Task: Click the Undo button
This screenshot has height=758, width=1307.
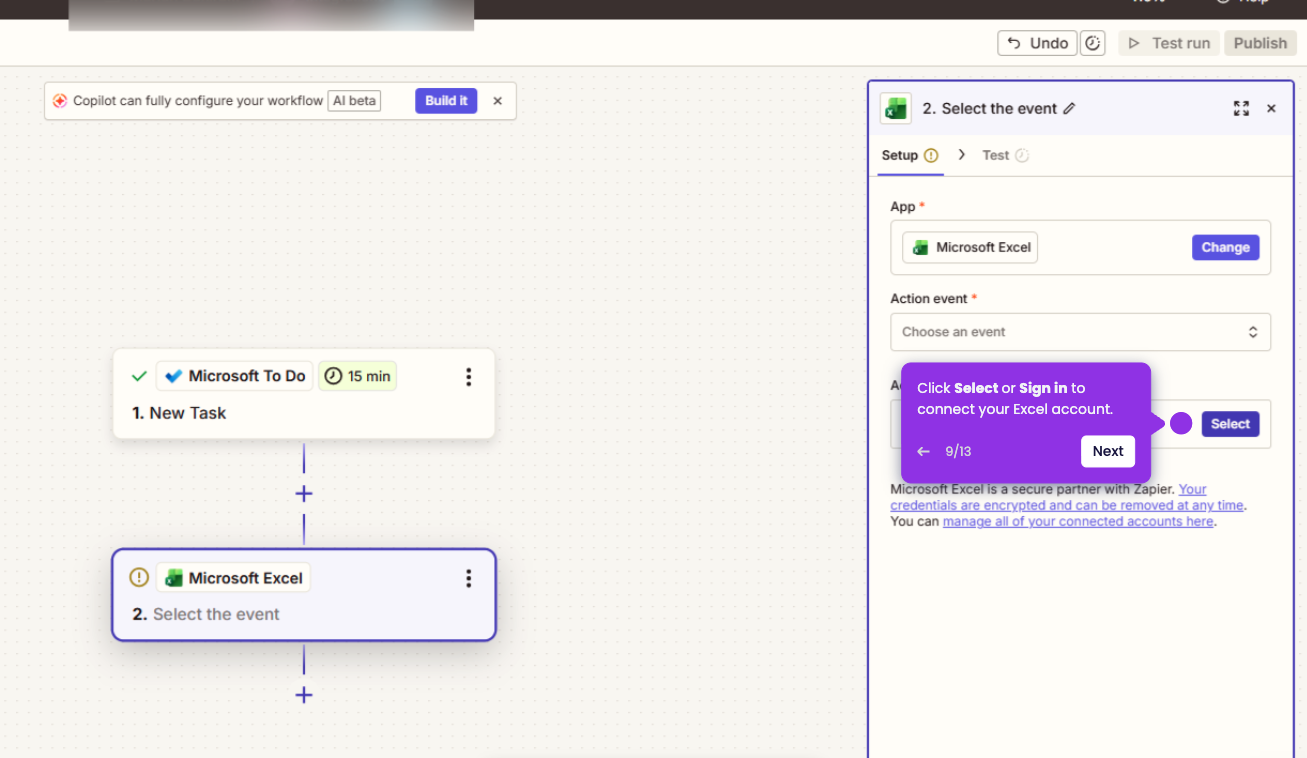Action: tap(1037, 43)
